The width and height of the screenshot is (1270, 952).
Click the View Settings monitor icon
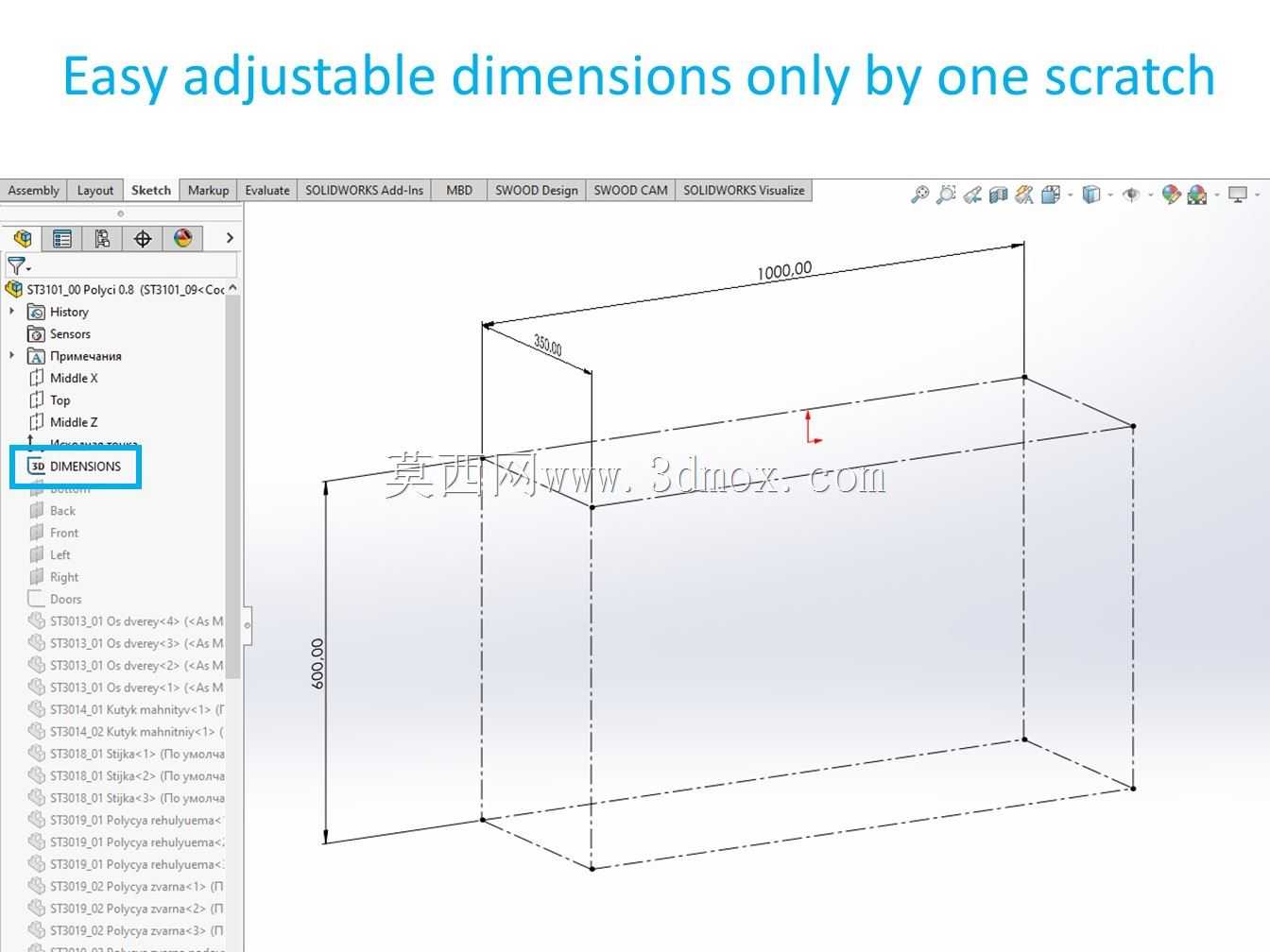[1238, 195]
